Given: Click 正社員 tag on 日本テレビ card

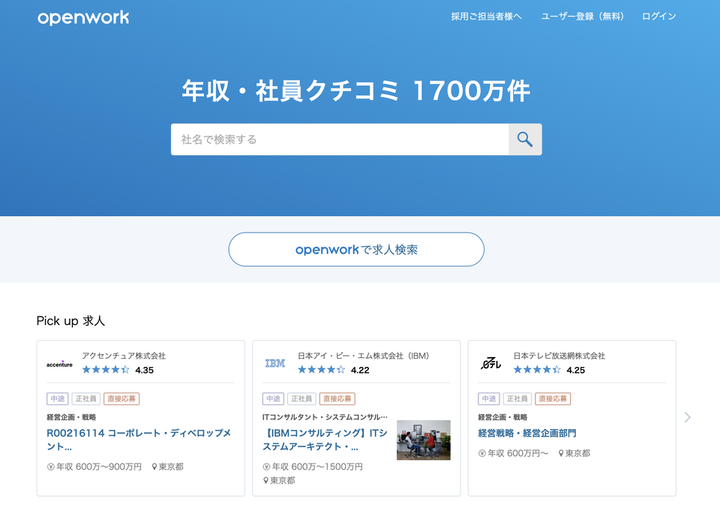Looking at the screenshot, I should click(x=518, y=399).
